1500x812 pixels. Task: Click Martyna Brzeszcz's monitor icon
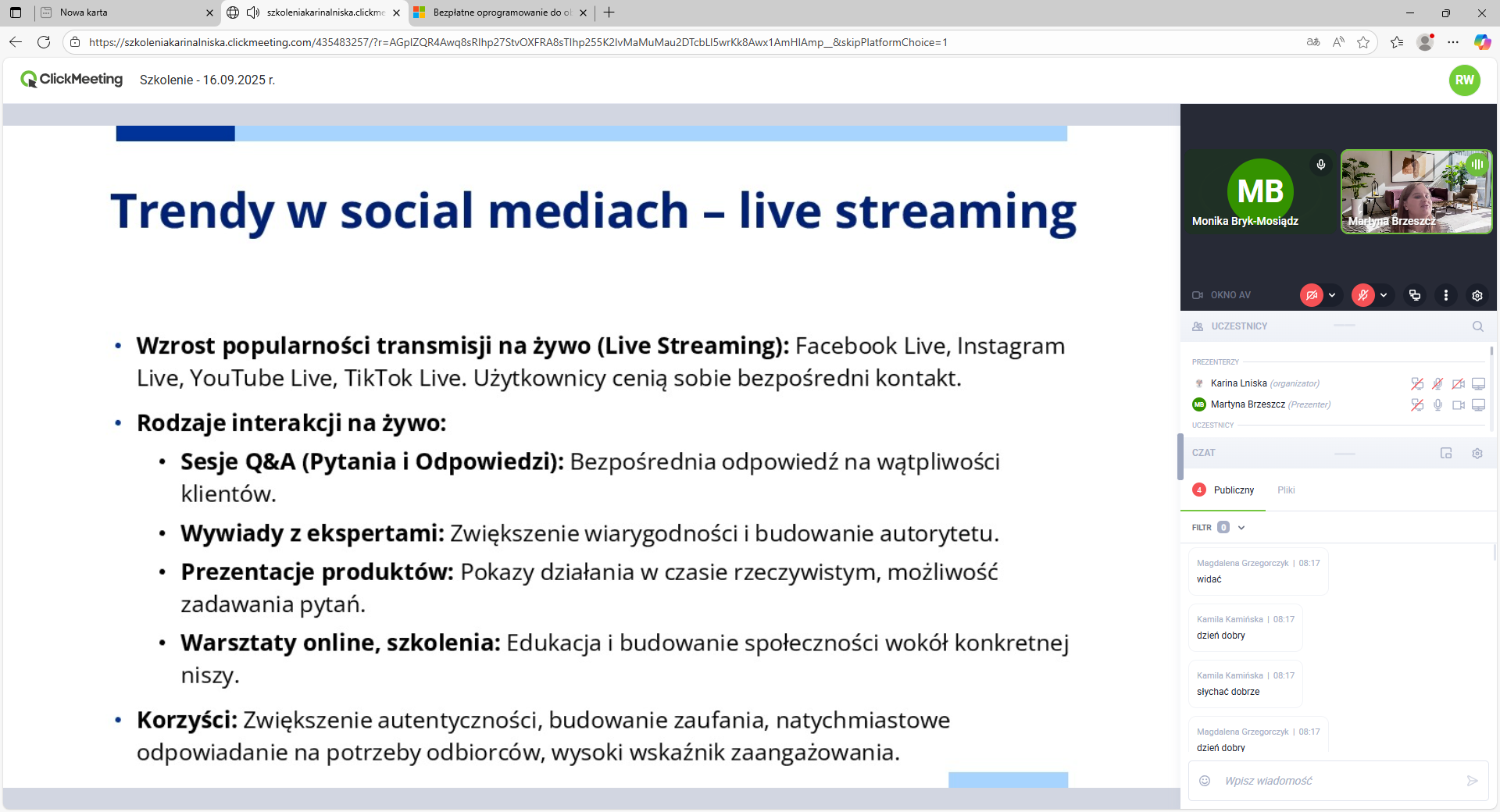click(x=1479, y=404)
